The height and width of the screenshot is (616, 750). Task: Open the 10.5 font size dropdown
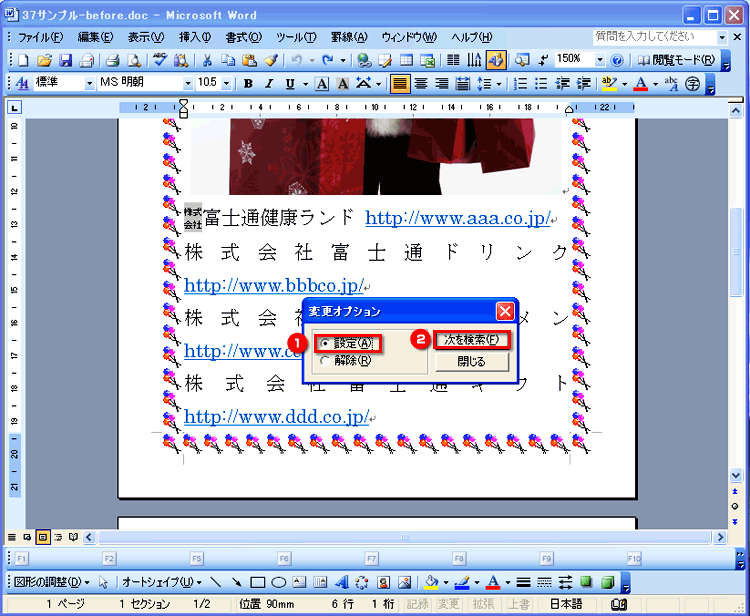[227, 84]
